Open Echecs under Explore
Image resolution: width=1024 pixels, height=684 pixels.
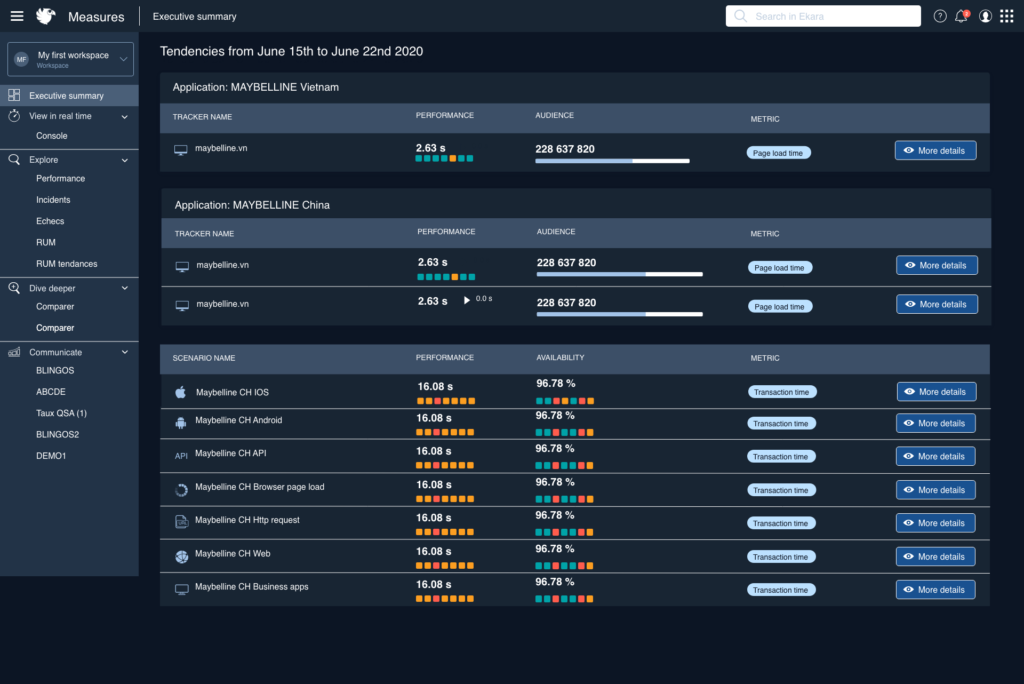coord(50,221)
